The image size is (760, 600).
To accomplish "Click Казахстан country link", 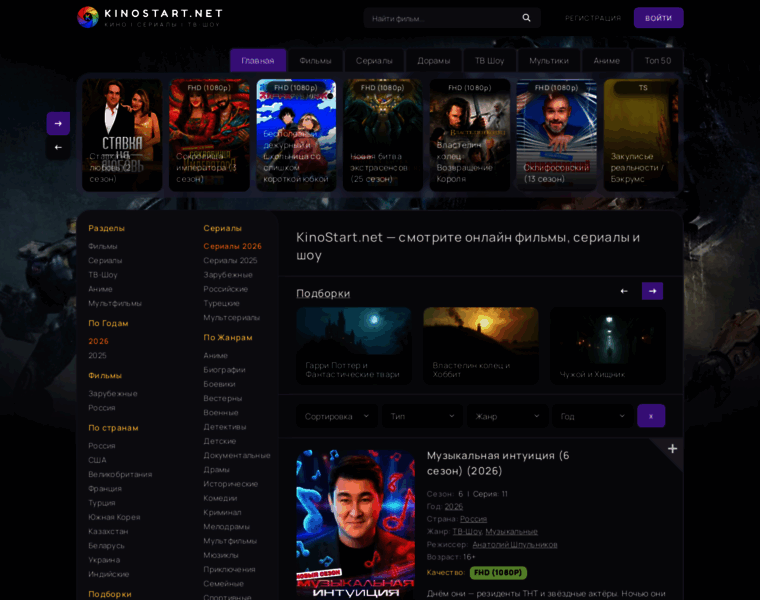I will tap(108, 531).
